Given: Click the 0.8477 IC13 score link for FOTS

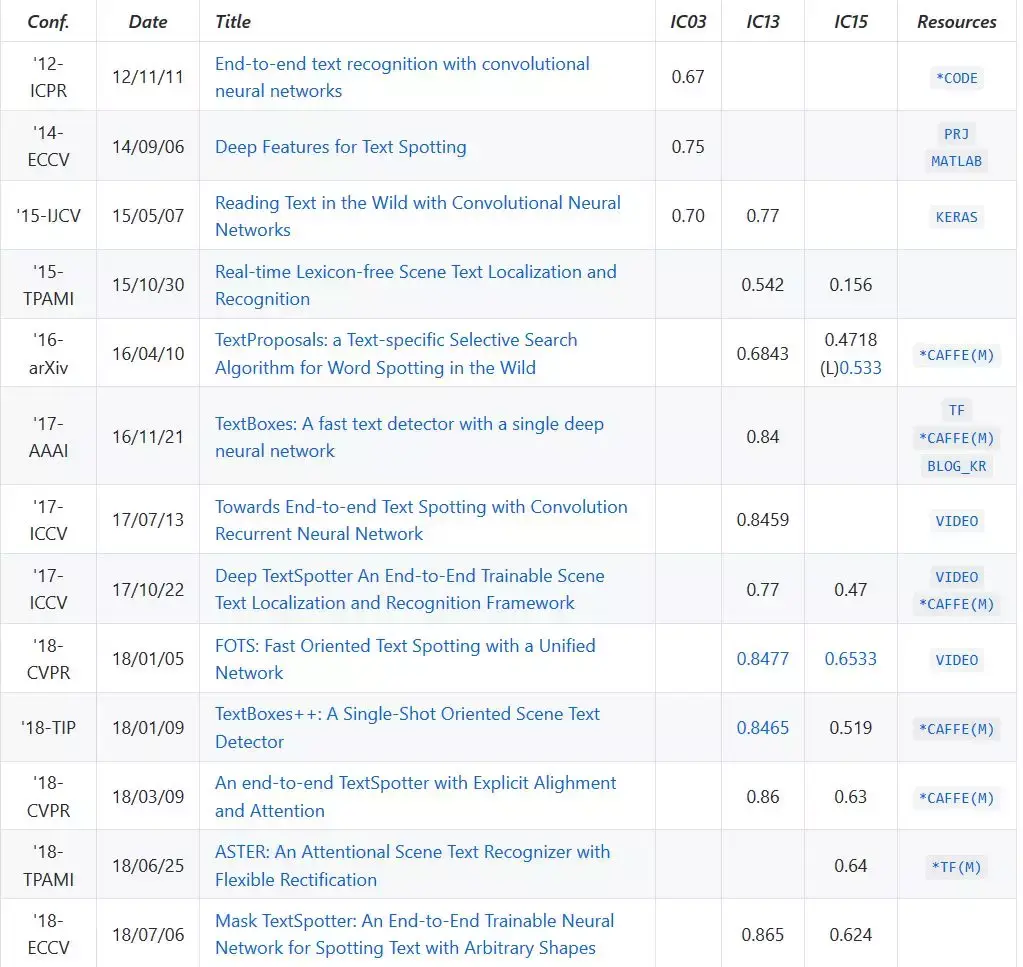Looking at the screenshot, I should (763, 659).
